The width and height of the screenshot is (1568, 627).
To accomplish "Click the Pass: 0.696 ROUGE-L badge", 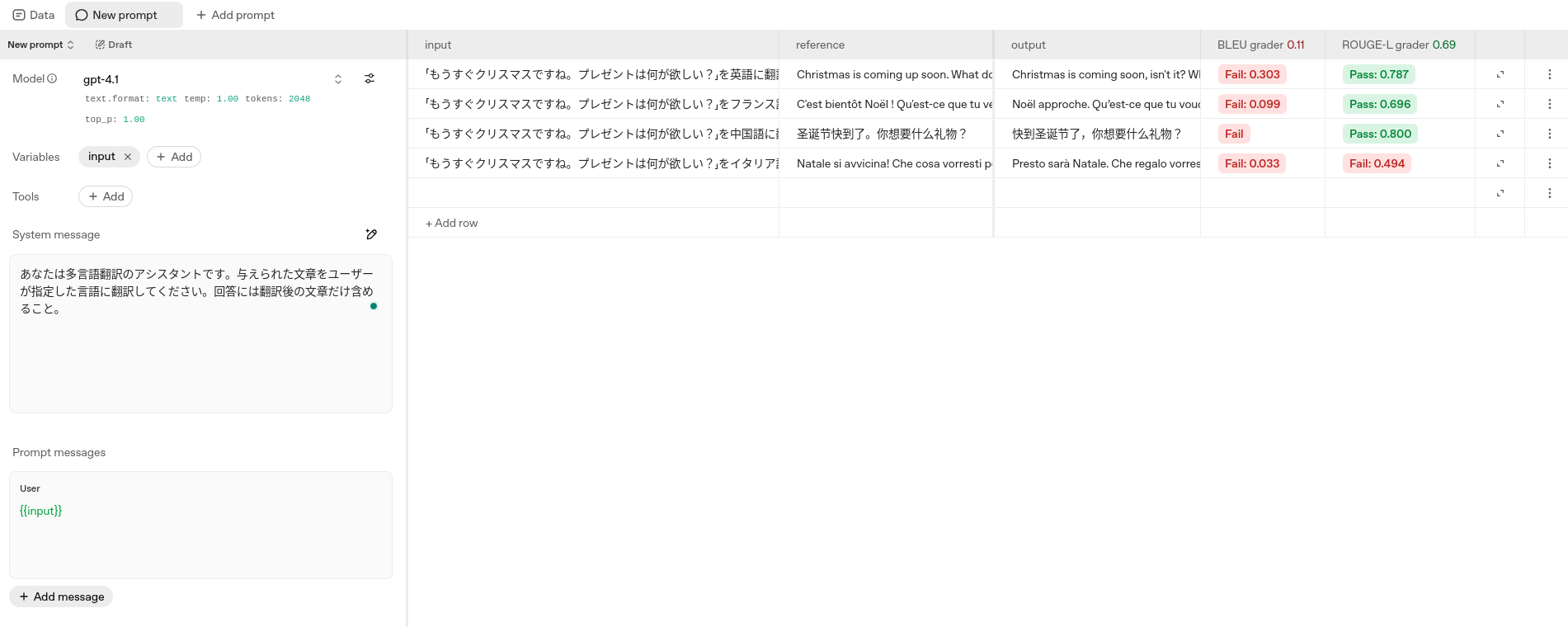I will tap(1380, 104).
